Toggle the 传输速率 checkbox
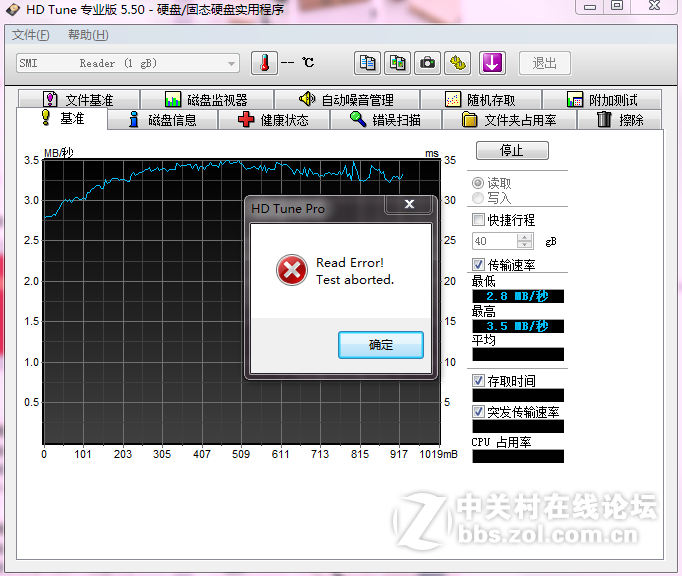Image resolution: width=682 pixels, height=576 pixels. point(478,265)
